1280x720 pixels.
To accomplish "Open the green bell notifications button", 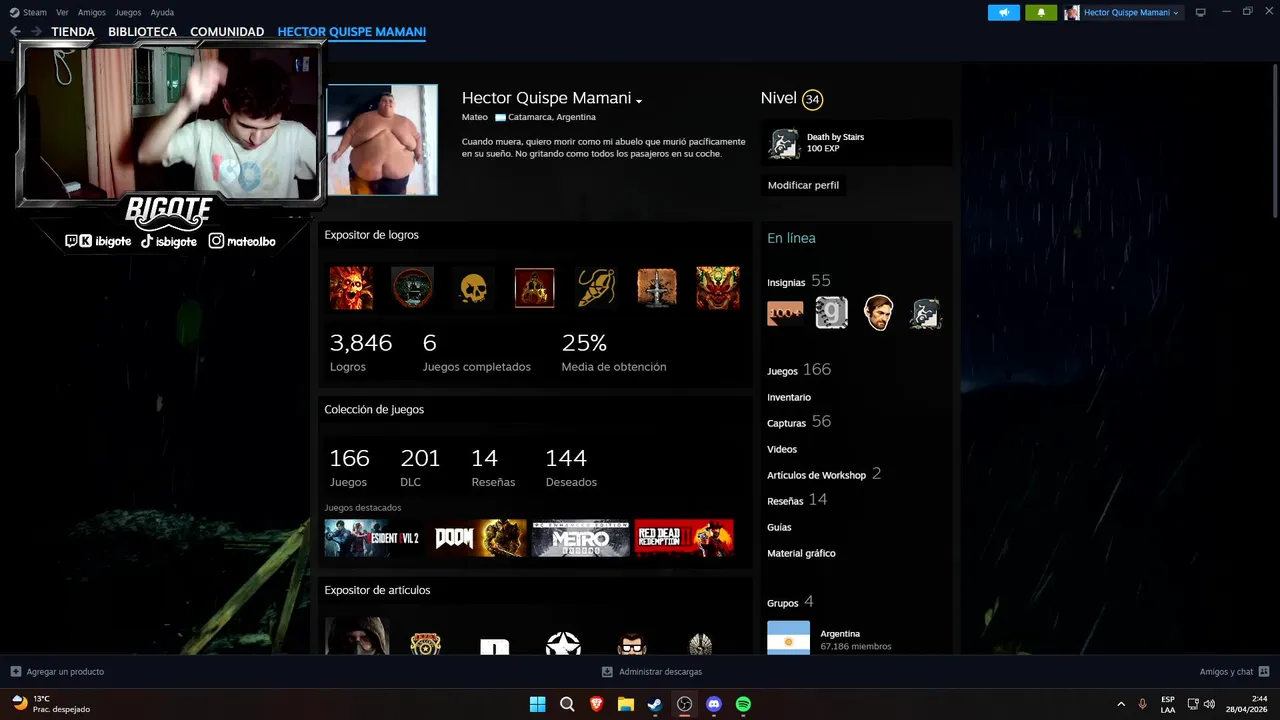I will pos(1041,12).
